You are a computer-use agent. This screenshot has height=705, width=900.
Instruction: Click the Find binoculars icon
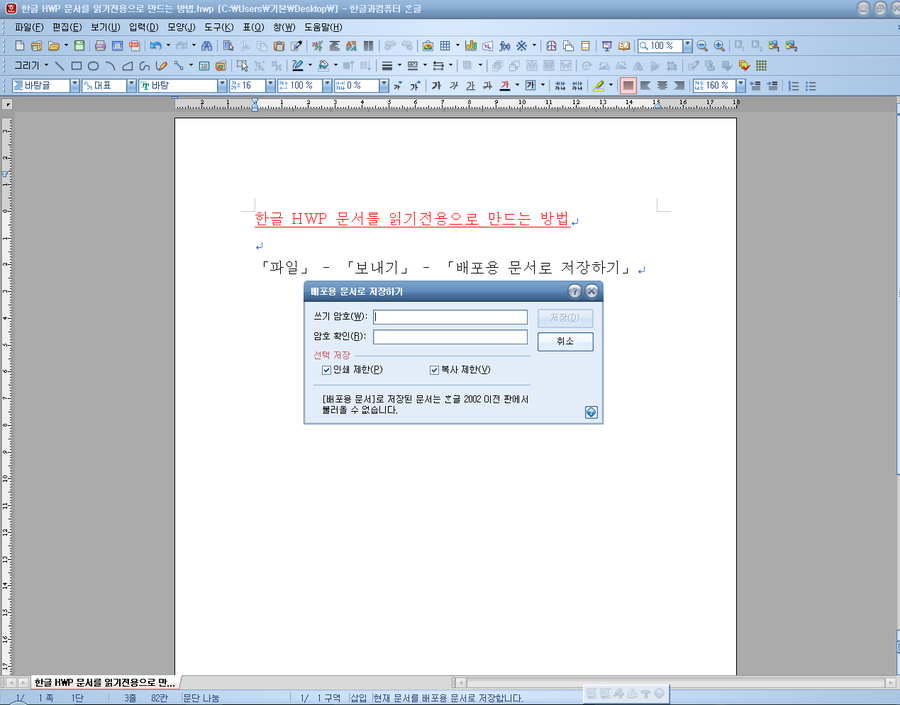(207, 45)
